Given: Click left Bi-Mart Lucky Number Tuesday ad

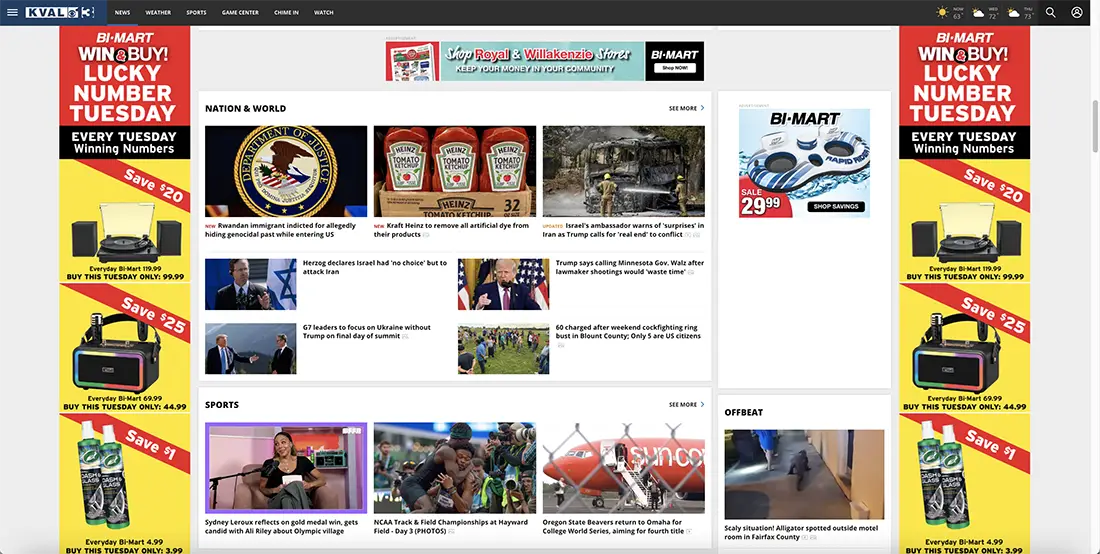Looking at the screenshot, I should (124, 92).
